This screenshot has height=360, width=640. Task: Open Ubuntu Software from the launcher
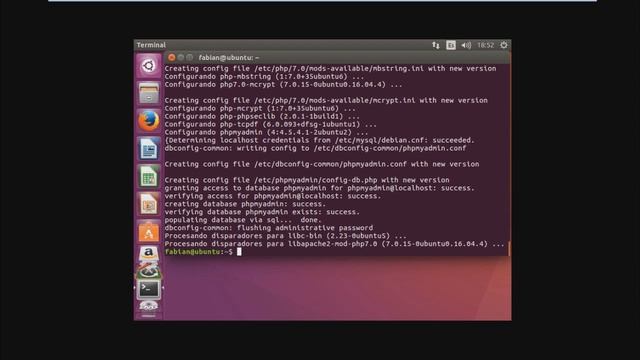pyautogui.click(x=149, y=231)
